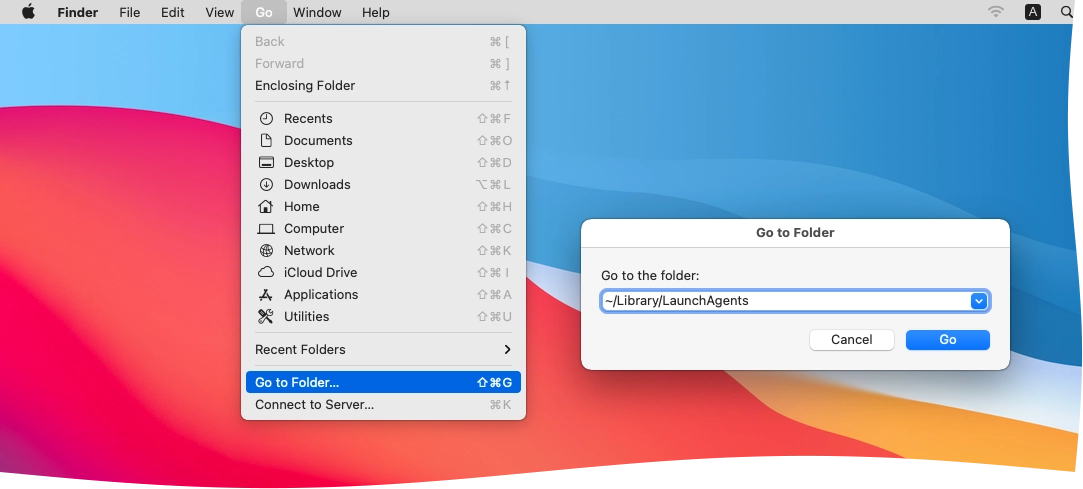Select Utilities label in Go menu
1083x489 pixels.
tap(307, 317)
